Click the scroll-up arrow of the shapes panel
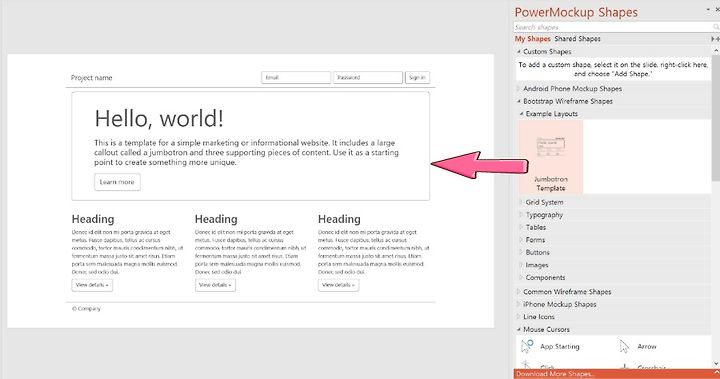The image size is (720, 379). click(x=716, y=50)
